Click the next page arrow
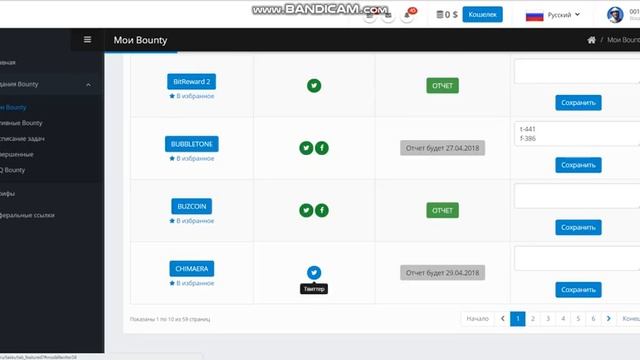 609,319
